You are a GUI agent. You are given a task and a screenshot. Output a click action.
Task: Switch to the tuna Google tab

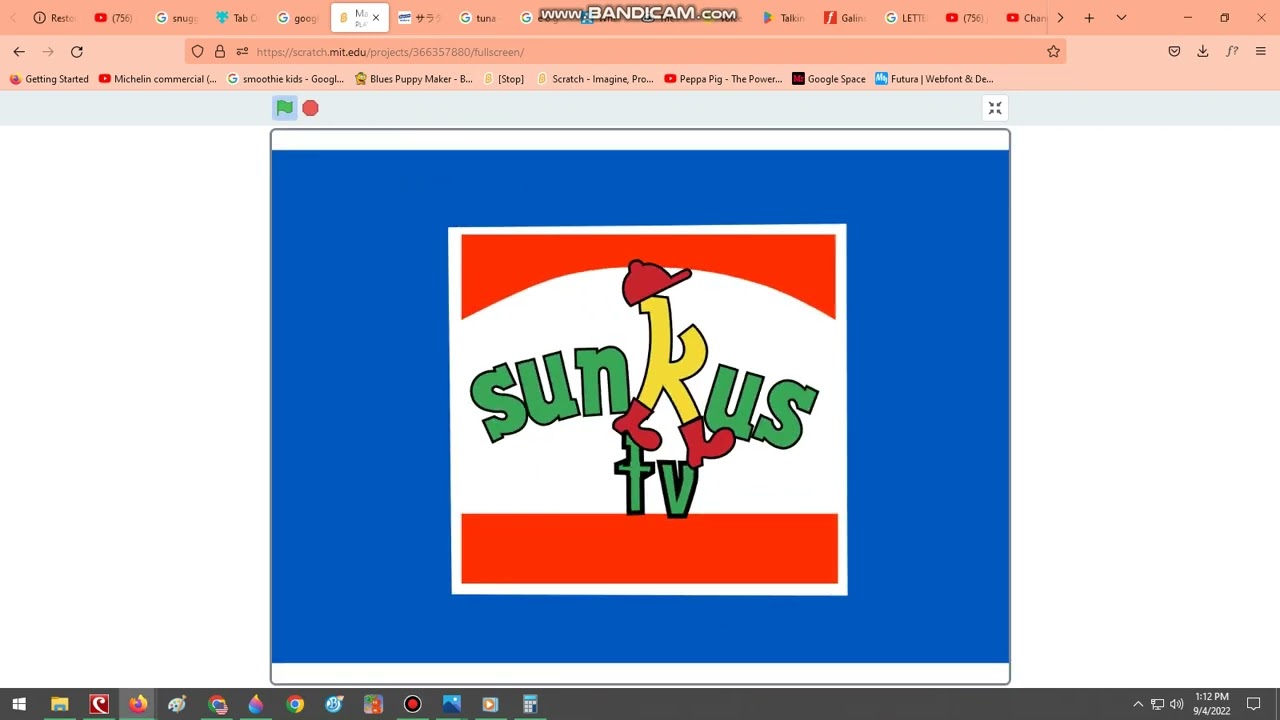tap(478, 18)
